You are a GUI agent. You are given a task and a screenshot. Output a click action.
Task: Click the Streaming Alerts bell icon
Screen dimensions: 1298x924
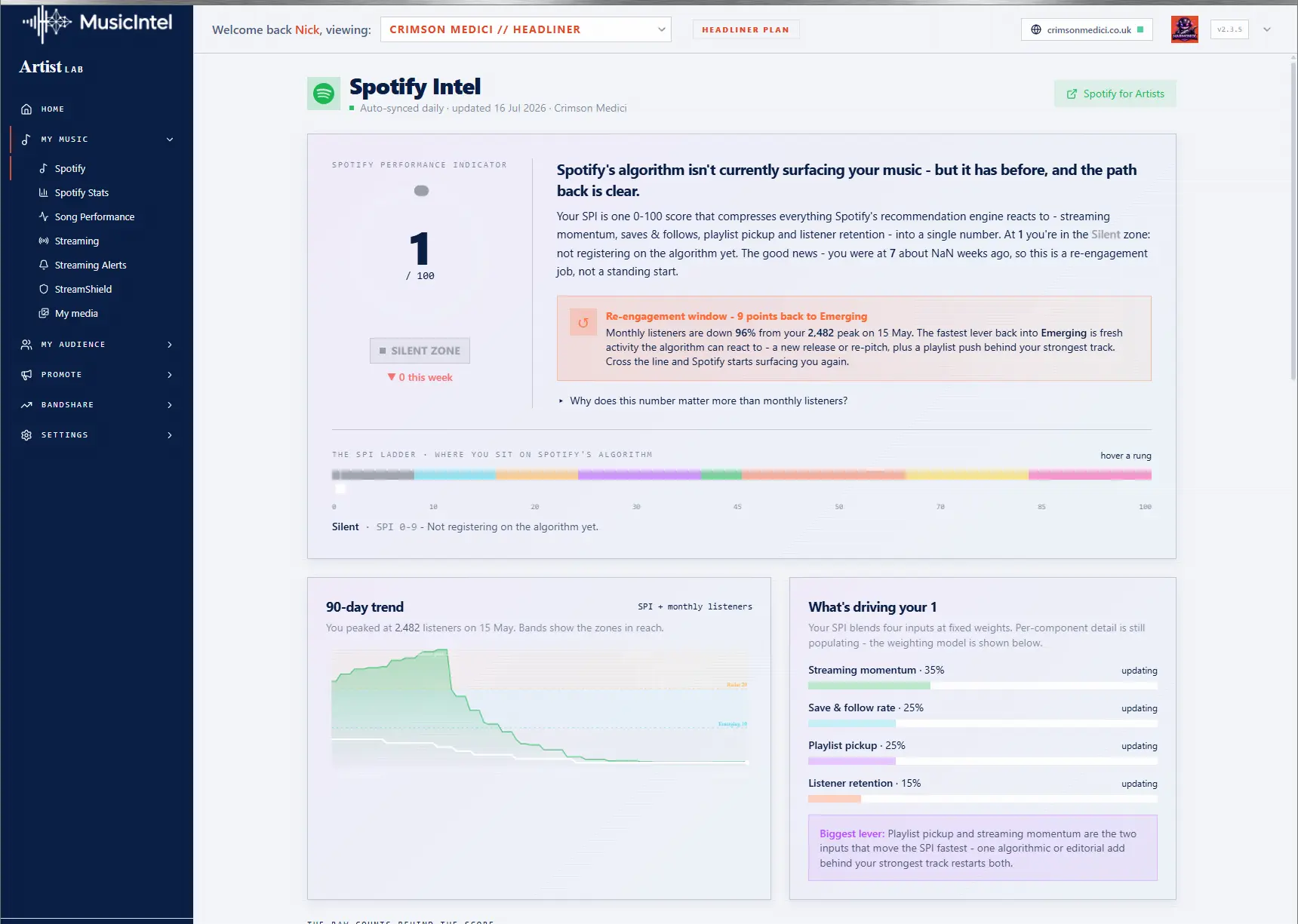(x=44, y=265)
